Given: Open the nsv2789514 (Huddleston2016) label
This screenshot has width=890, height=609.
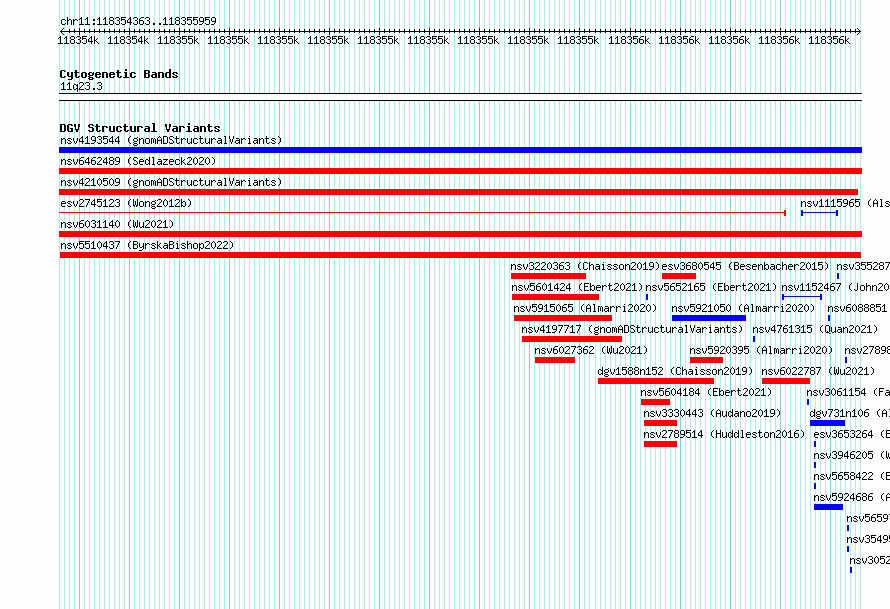Looking at the screenshot, I should (724, 434).
